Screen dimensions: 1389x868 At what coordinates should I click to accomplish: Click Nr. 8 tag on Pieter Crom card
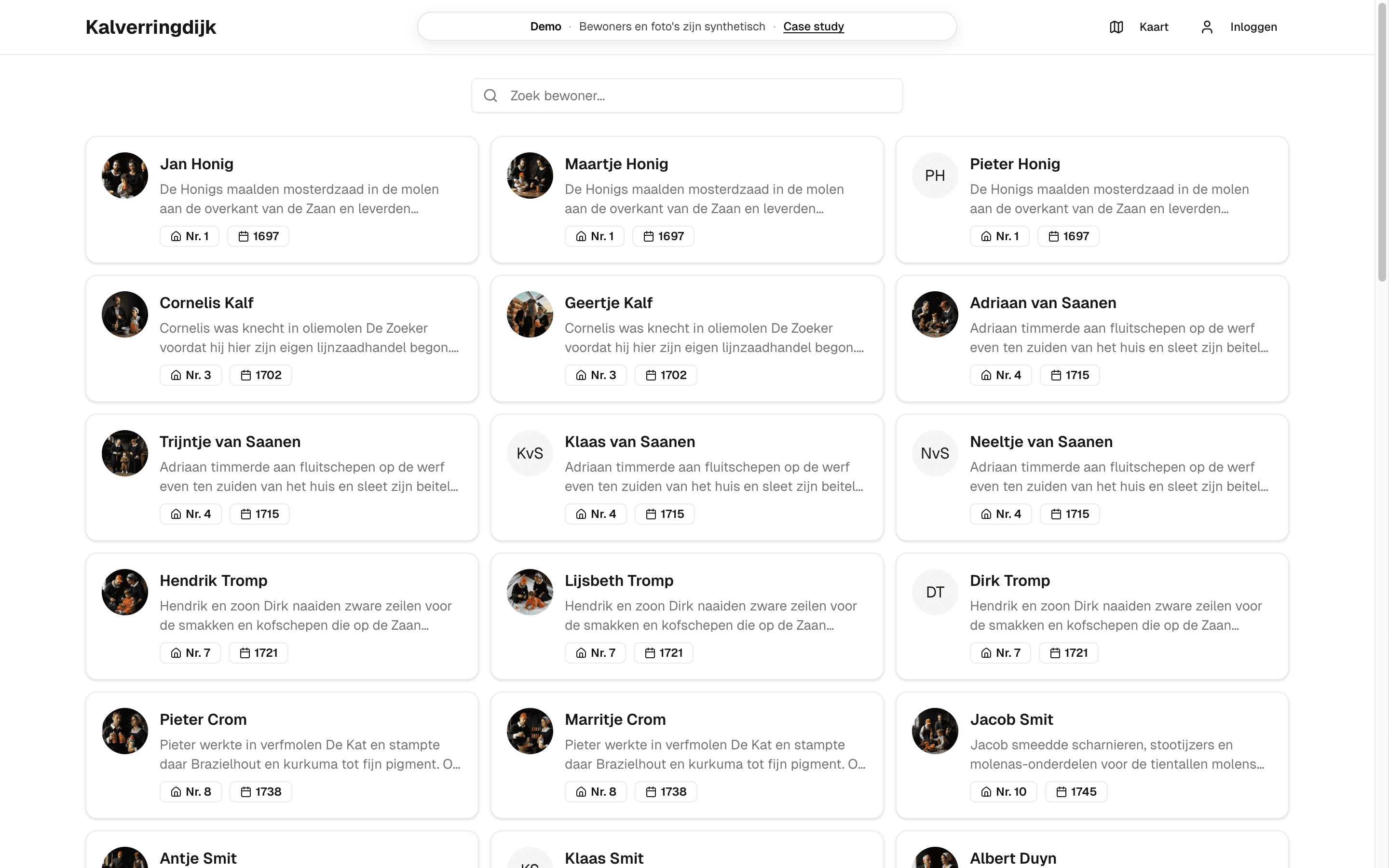click(x=191, y=792)
